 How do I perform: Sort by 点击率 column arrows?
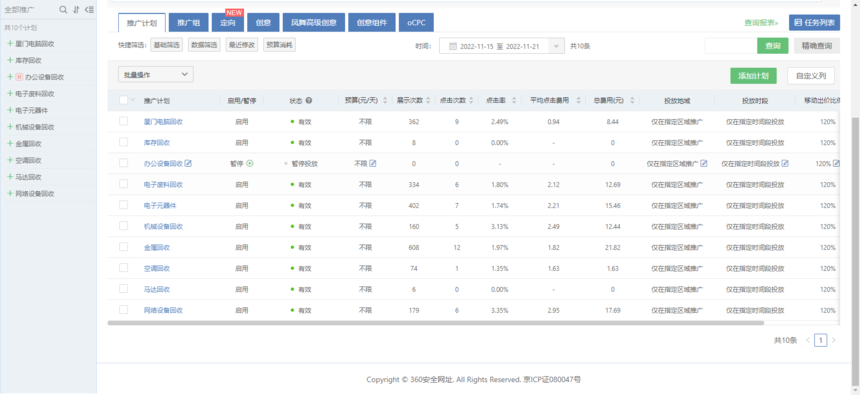pyautogui.click(x=514, y=100)
